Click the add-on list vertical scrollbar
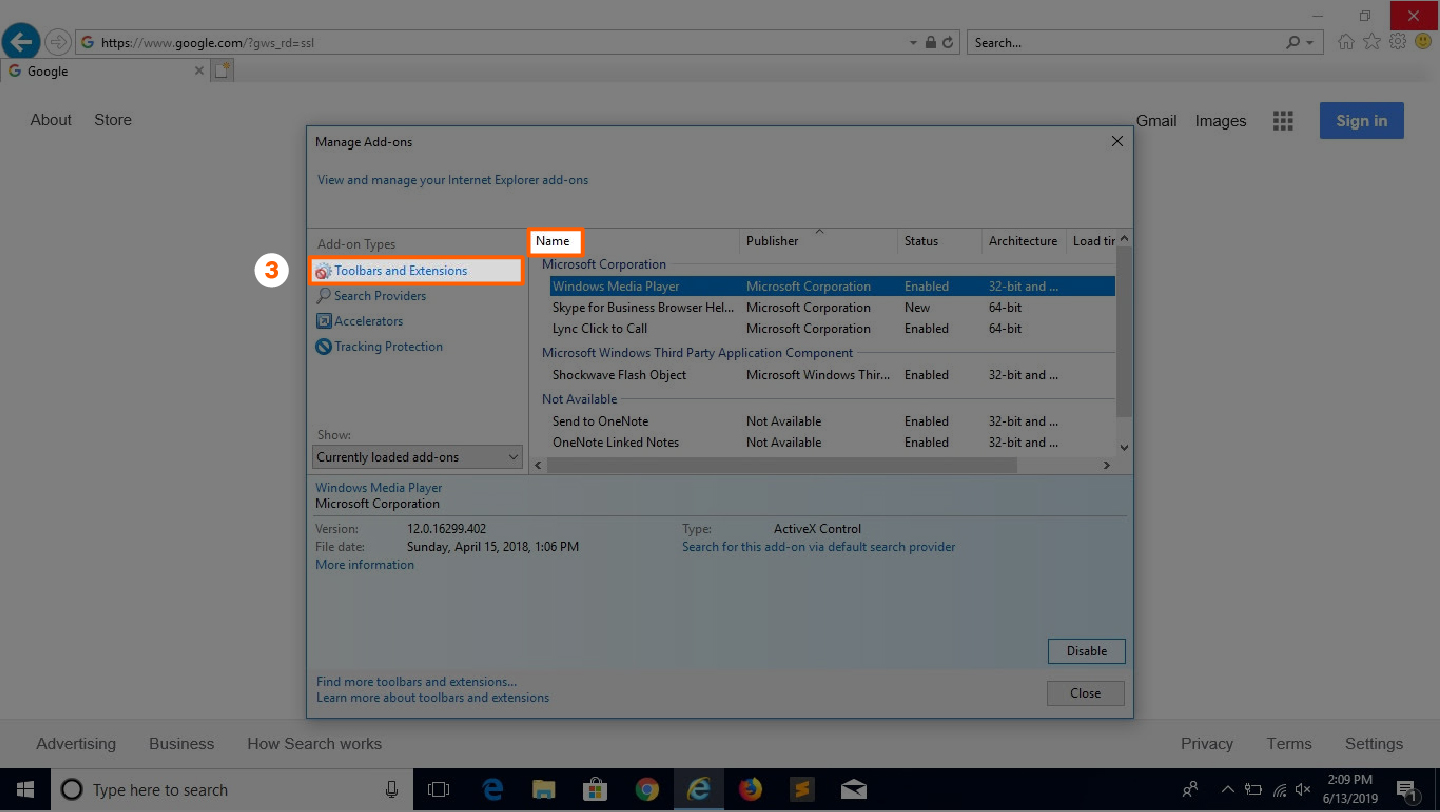This screenshot has width=1440, height=812. click(x=1124, y=332)
